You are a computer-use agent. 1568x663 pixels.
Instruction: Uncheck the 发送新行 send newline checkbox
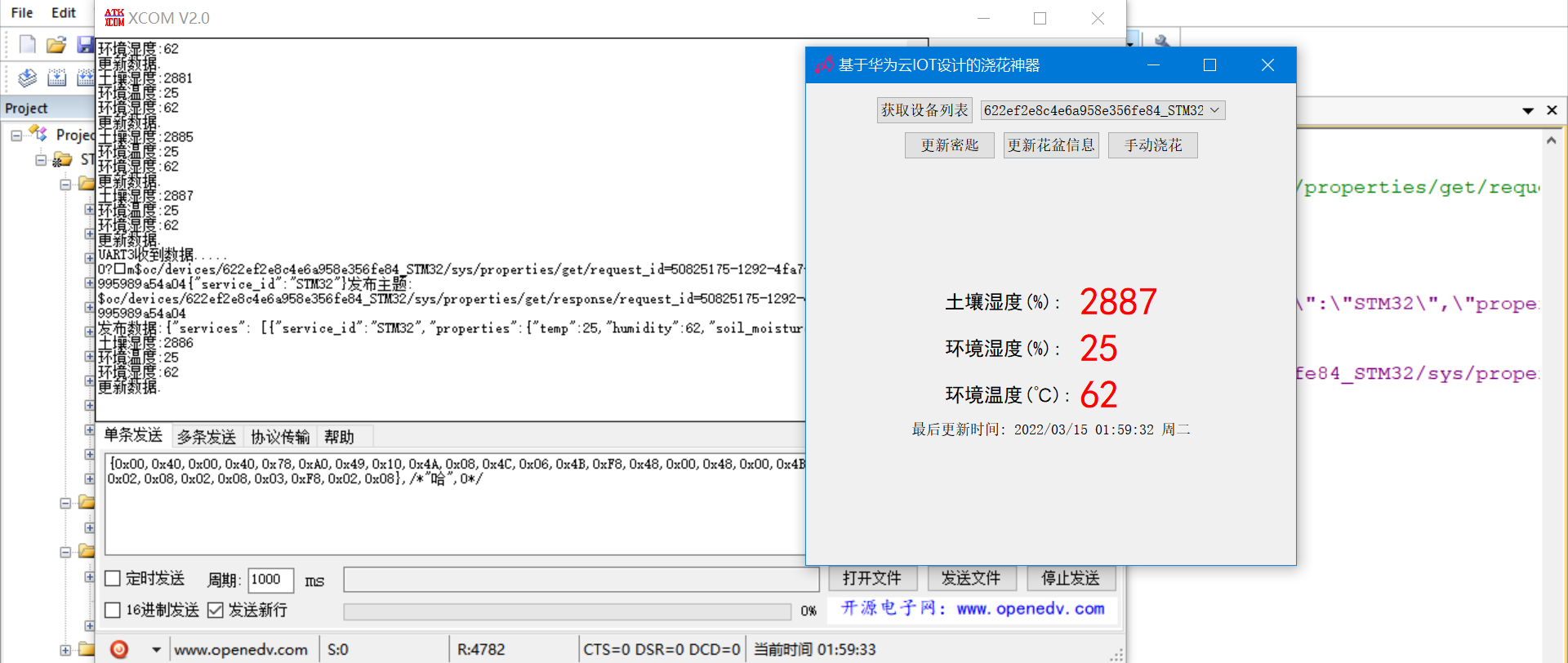pyautogui.click(x=215, y=610)
